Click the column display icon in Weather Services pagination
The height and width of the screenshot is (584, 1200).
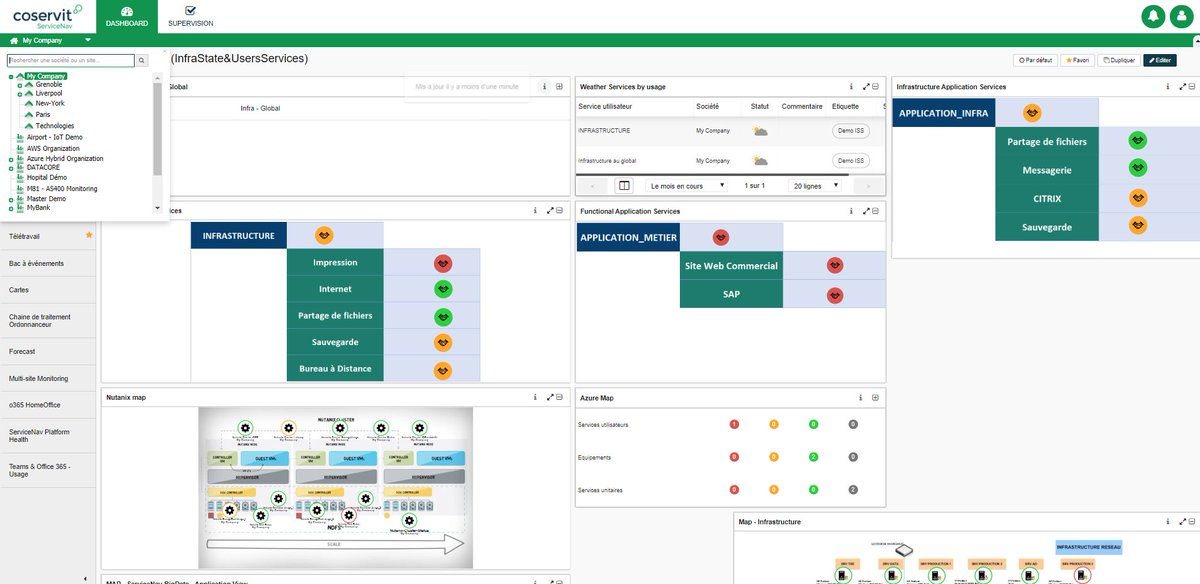pos(623,185)
